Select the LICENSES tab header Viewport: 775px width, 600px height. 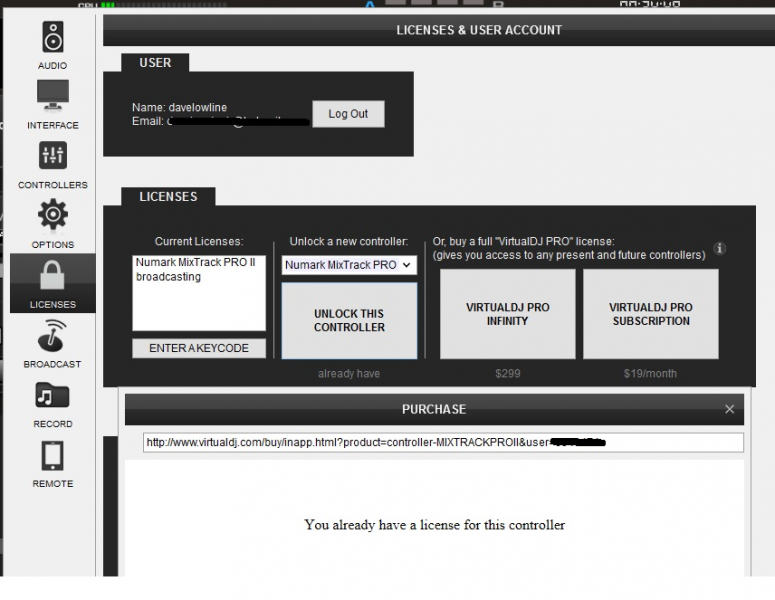[x=168, y=196]
